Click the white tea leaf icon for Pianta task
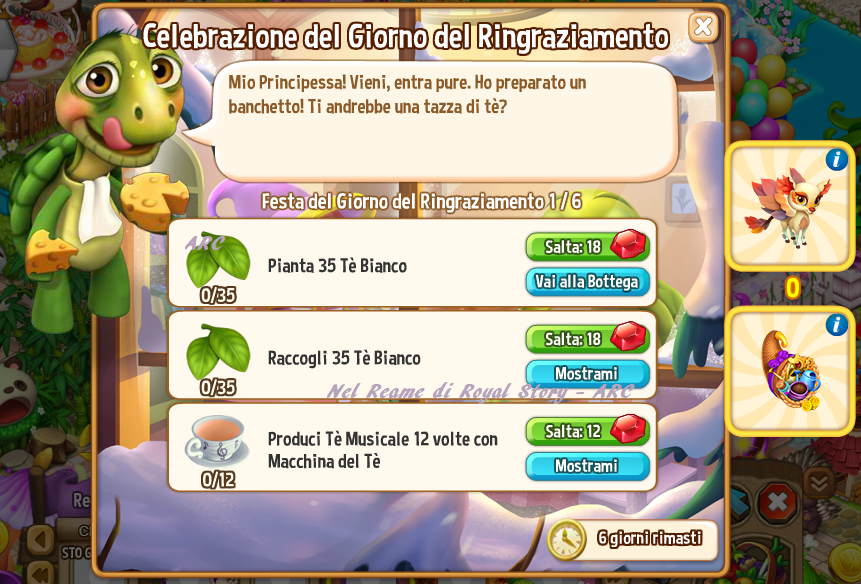The height and width of the screenshot is (584, 861). pyautogui.click(x=218, y=260)
